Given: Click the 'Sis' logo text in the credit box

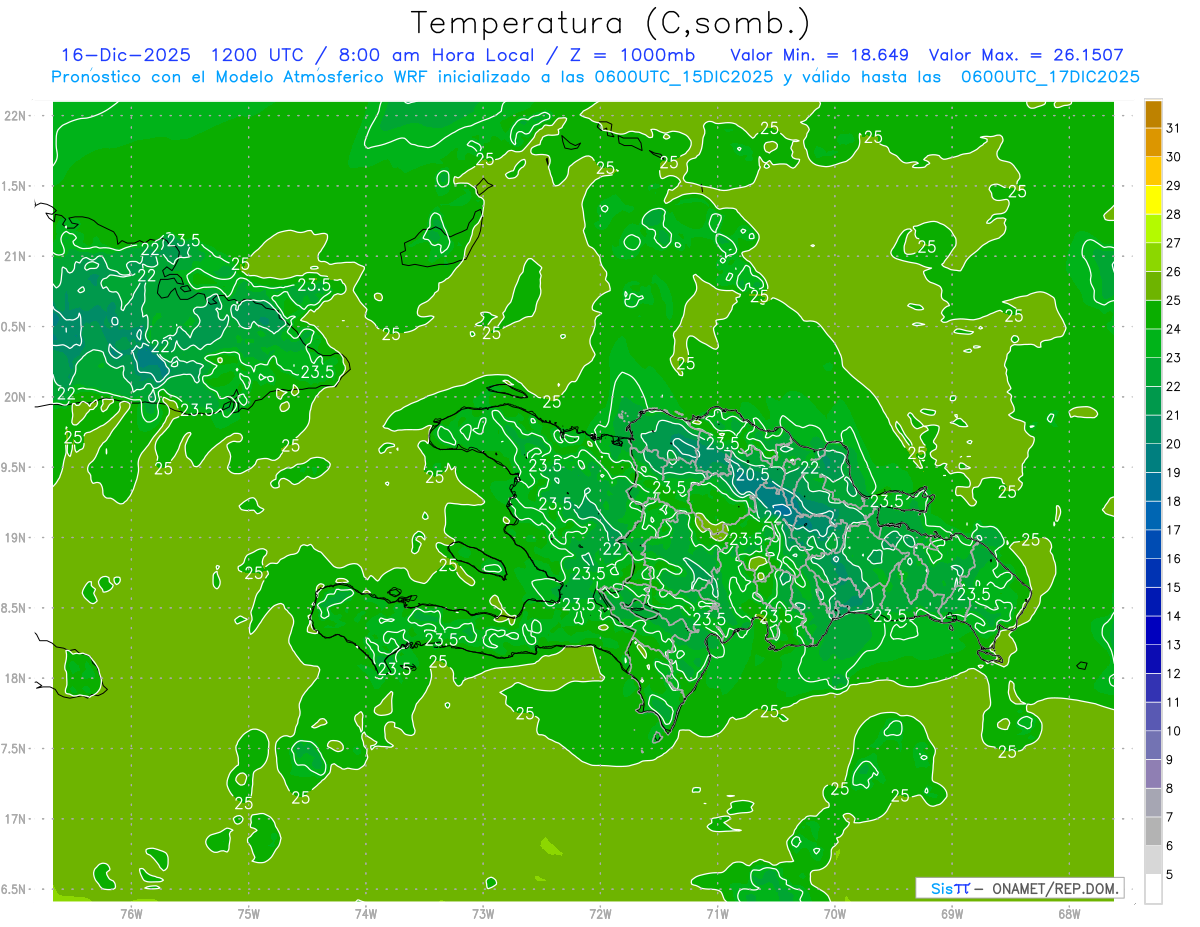Looking at the screenshot, I should (942, 888).
